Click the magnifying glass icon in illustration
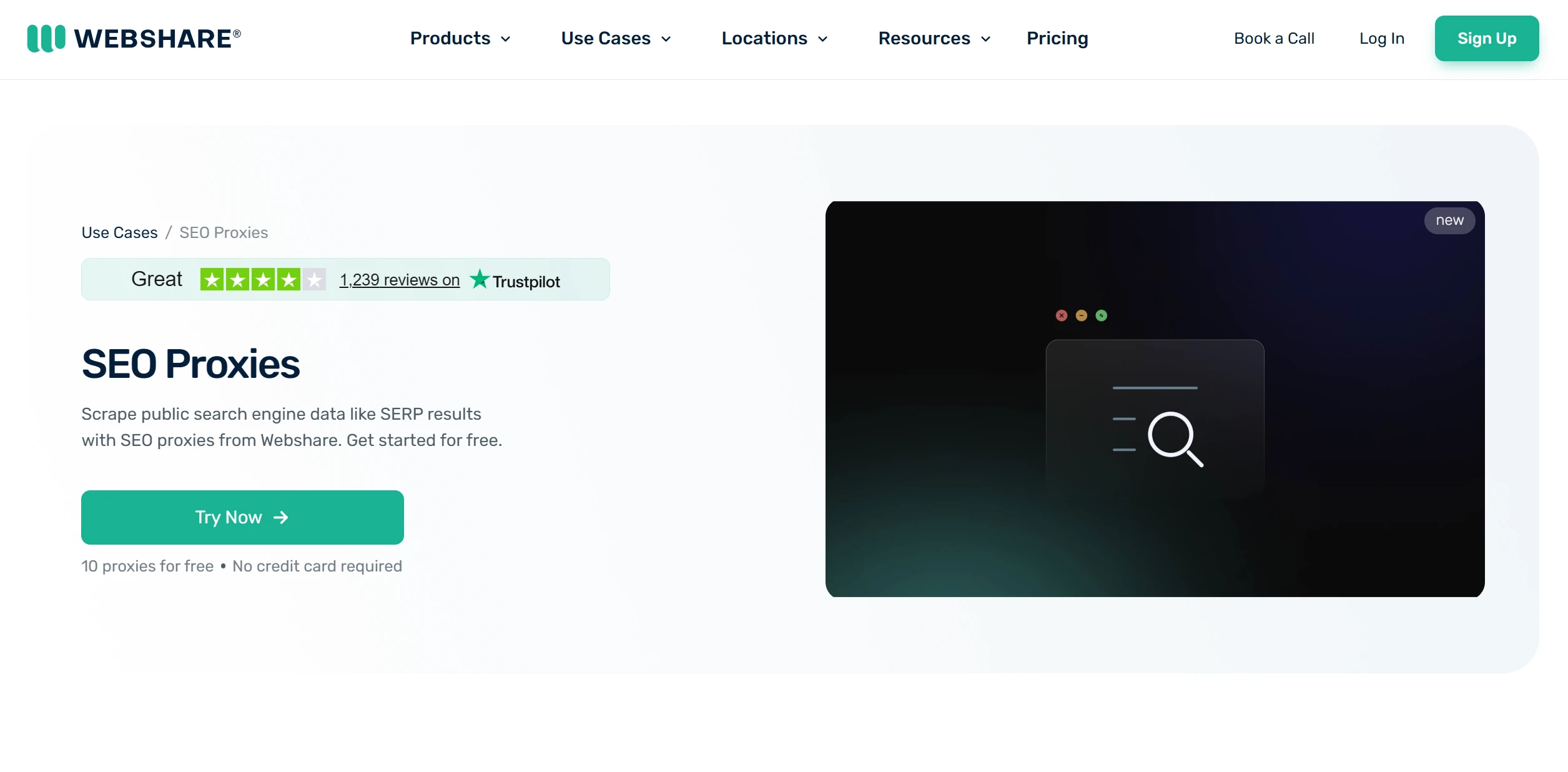 (1175, 439)
